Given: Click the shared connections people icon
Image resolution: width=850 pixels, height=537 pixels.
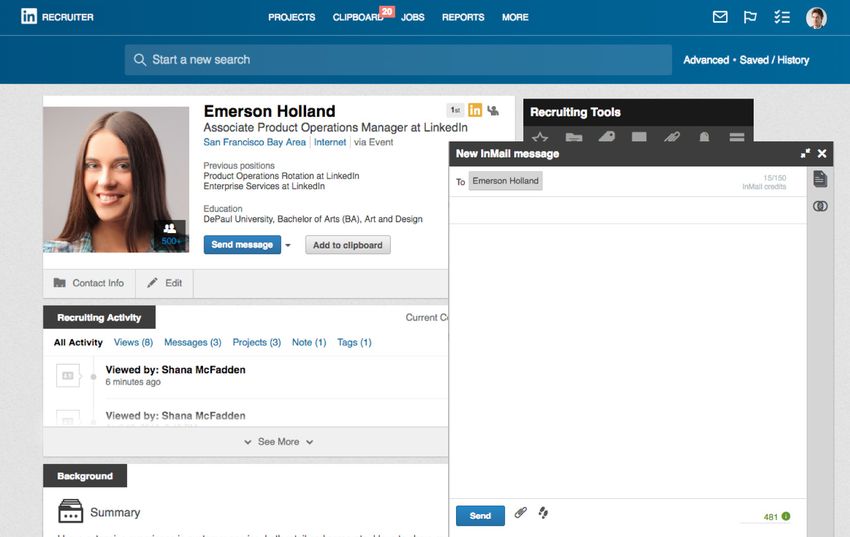Looking at the screenshot, I should tap(493, 110).
